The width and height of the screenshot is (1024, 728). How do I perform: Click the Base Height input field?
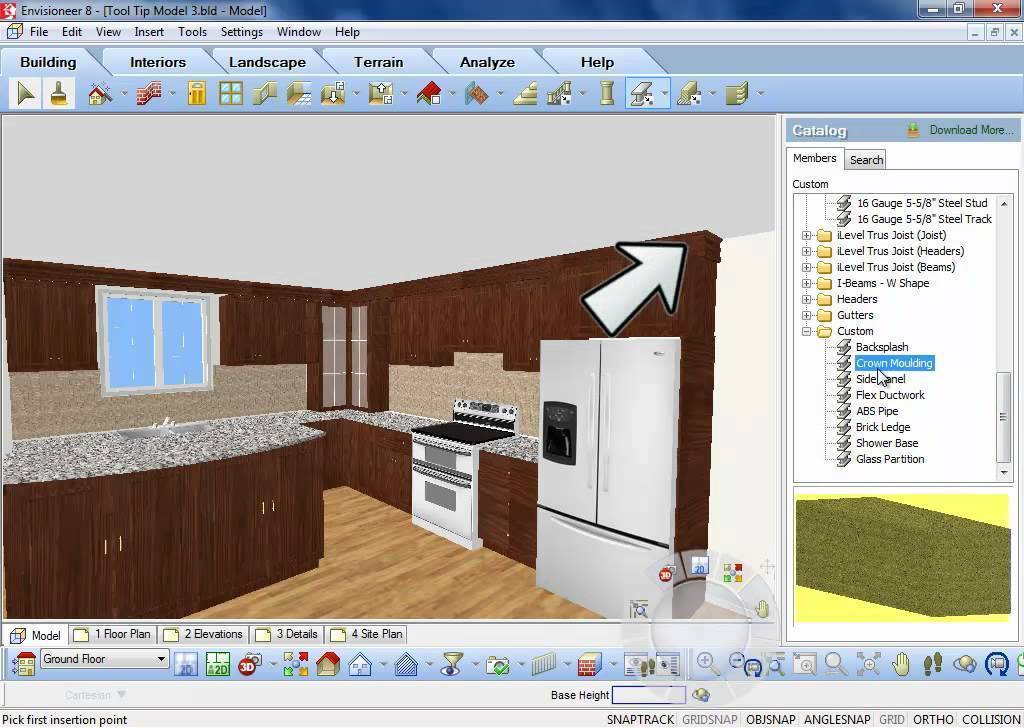(648, 695)
